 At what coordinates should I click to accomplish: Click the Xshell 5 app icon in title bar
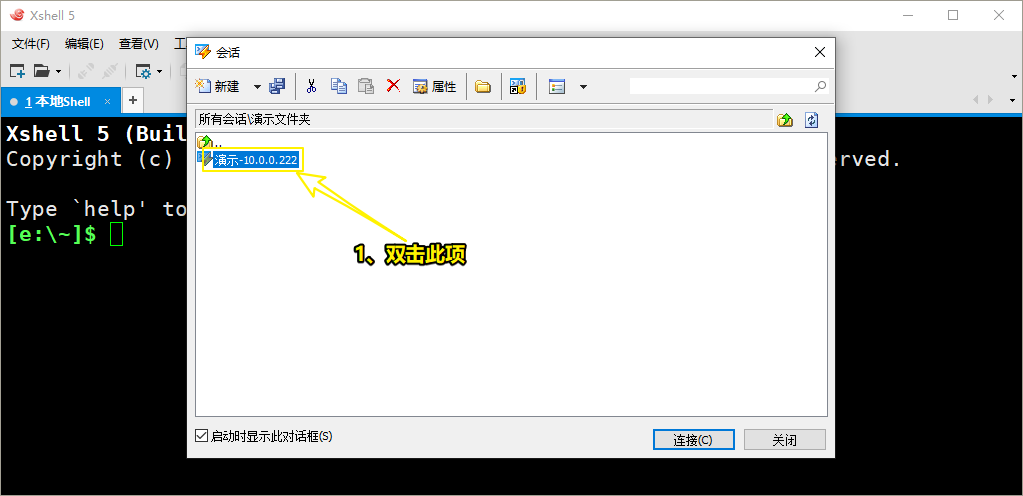17,15
